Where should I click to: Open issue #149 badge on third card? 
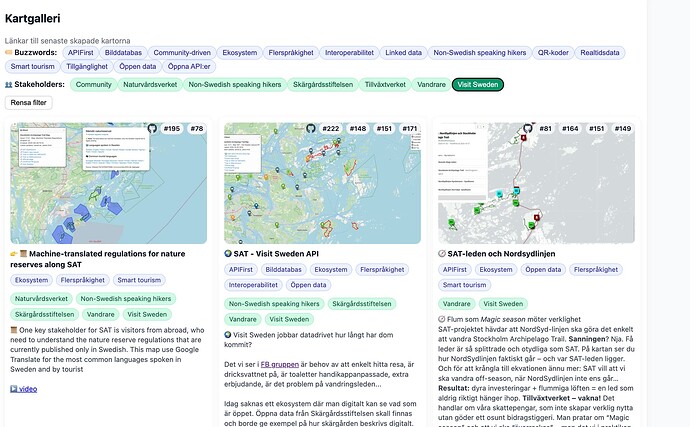(623, 129)
